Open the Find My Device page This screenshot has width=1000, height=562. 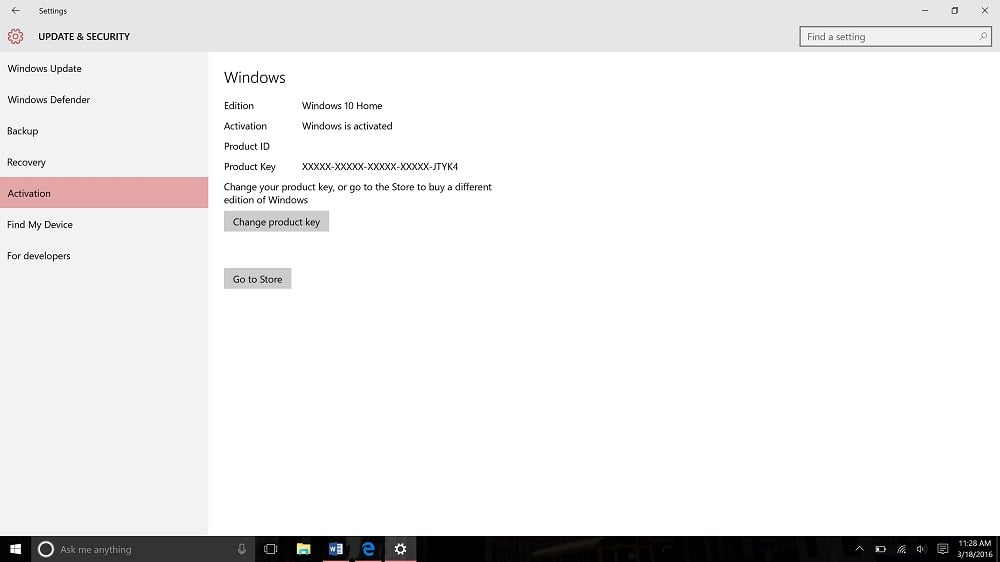104,225
